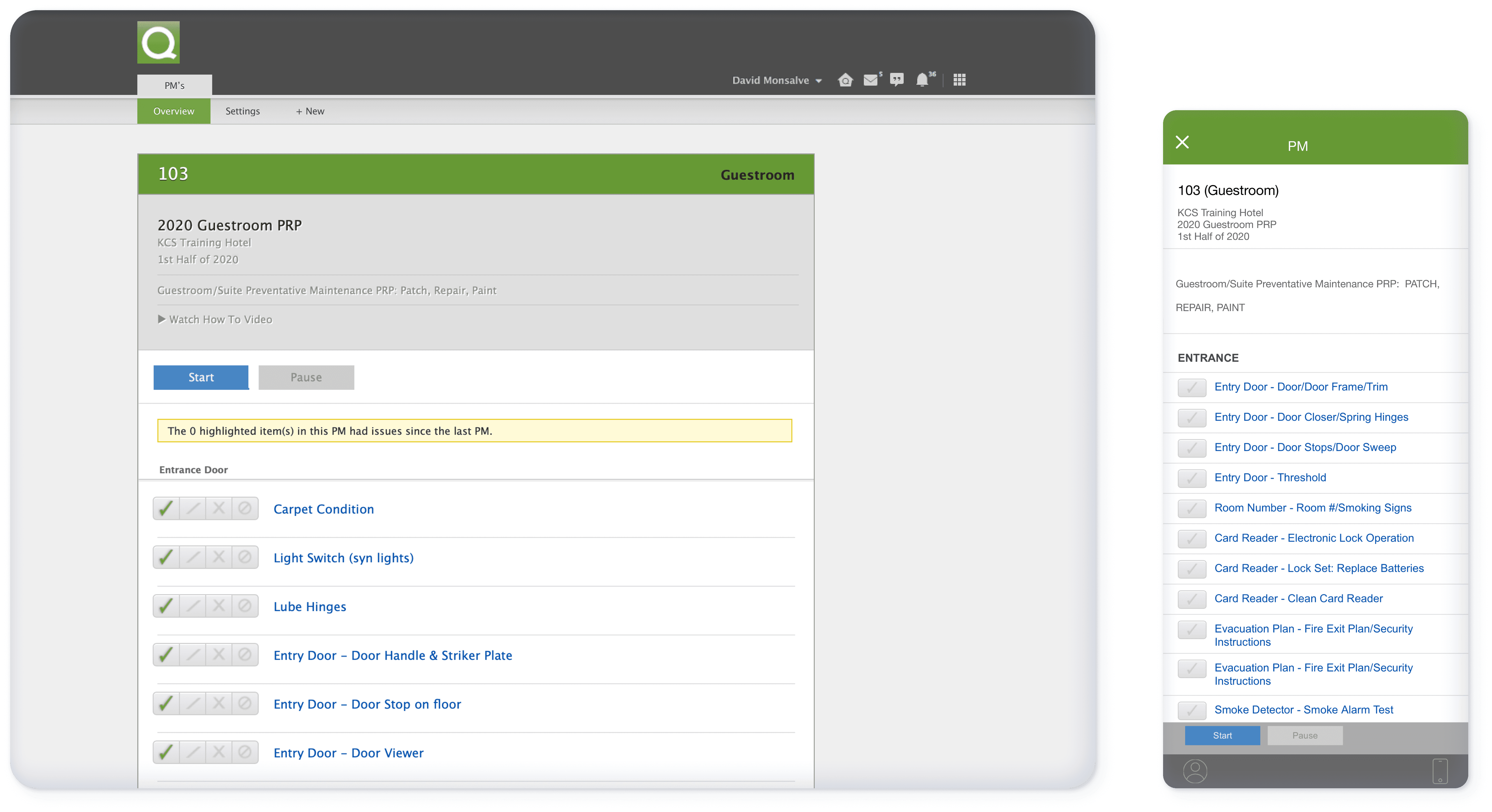Tap the profile icon in mobile footer
This screenshot has height=812, width=1492.
click(x=1195, y=771)
